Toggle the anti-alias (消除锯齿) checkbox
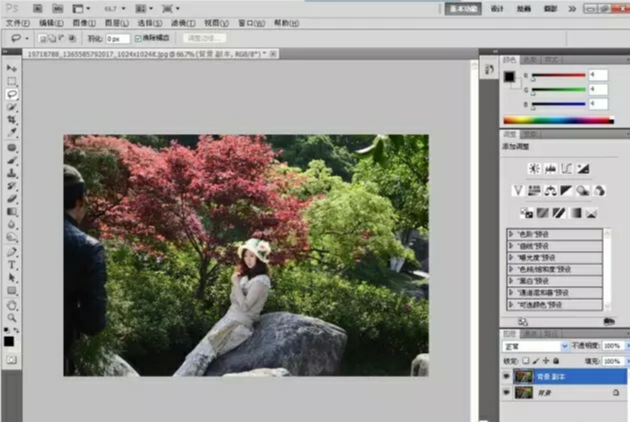The width and height of the screenshot is (630, 422). 138,38
